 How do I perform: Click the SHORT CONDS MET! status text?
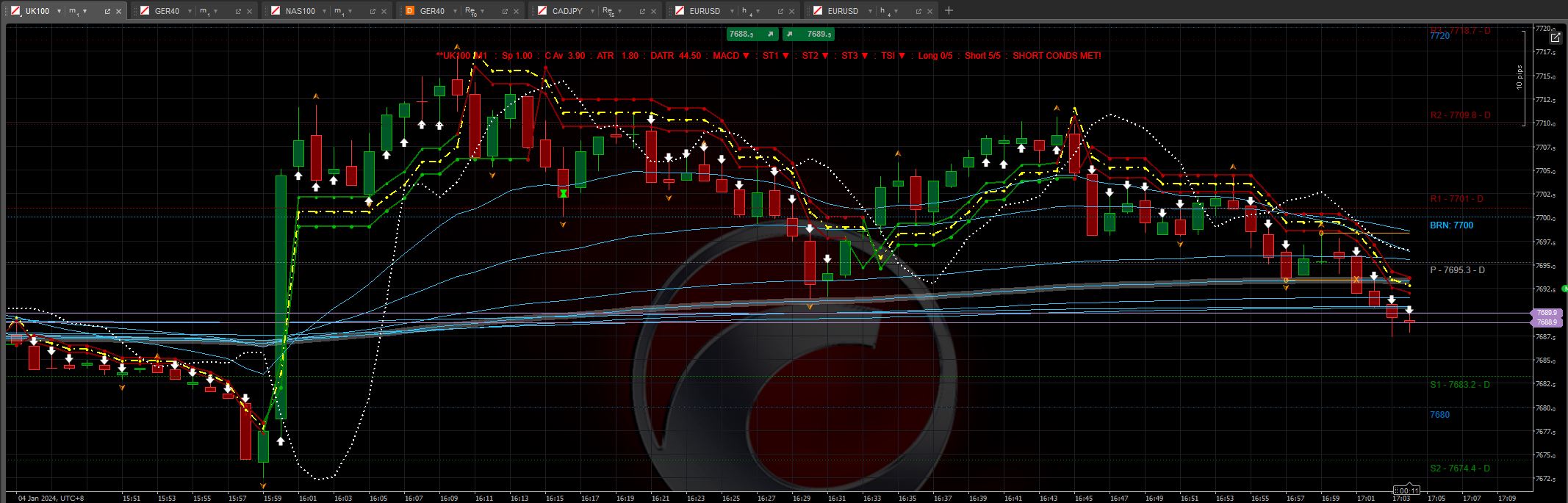coord(1057,56)
